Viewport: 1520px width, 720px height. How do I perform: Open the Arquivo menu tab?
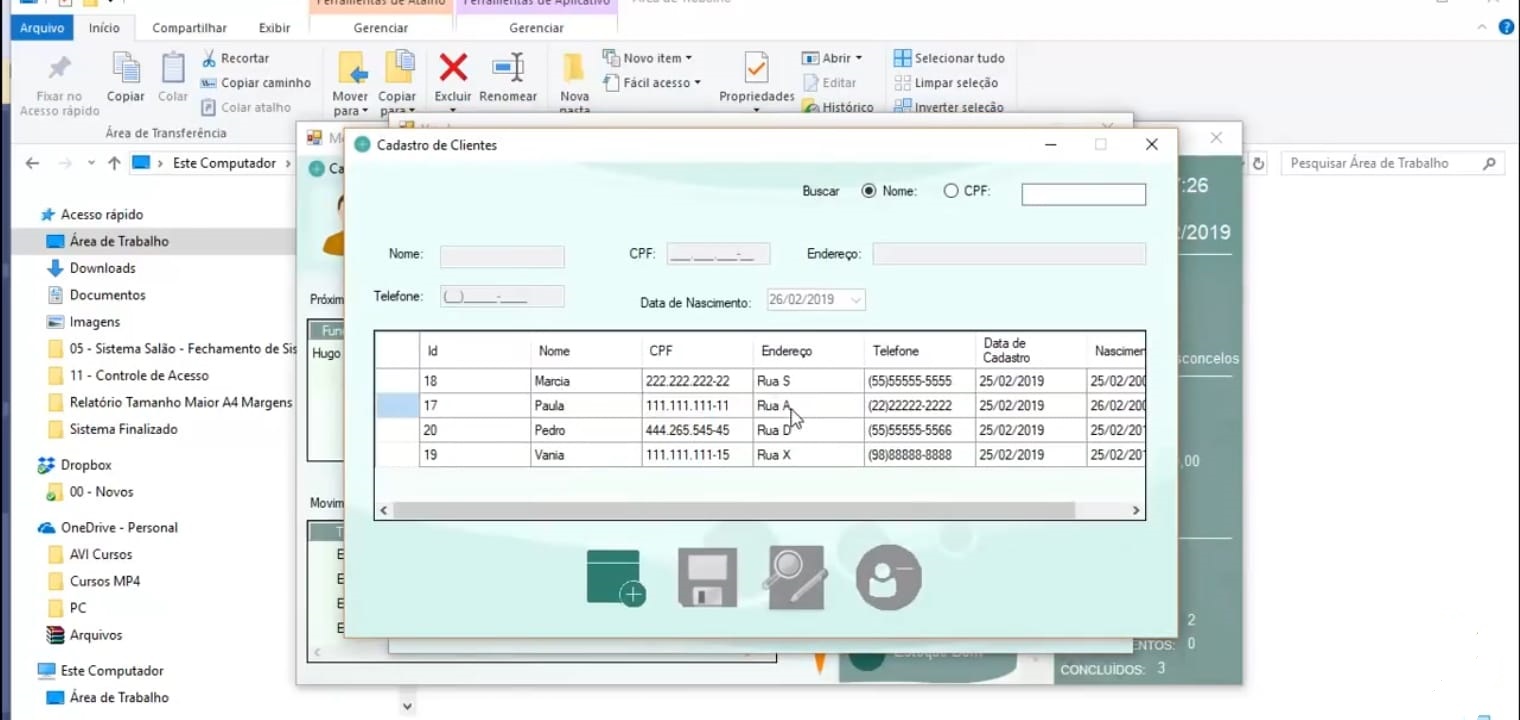(x=42, y=28)
